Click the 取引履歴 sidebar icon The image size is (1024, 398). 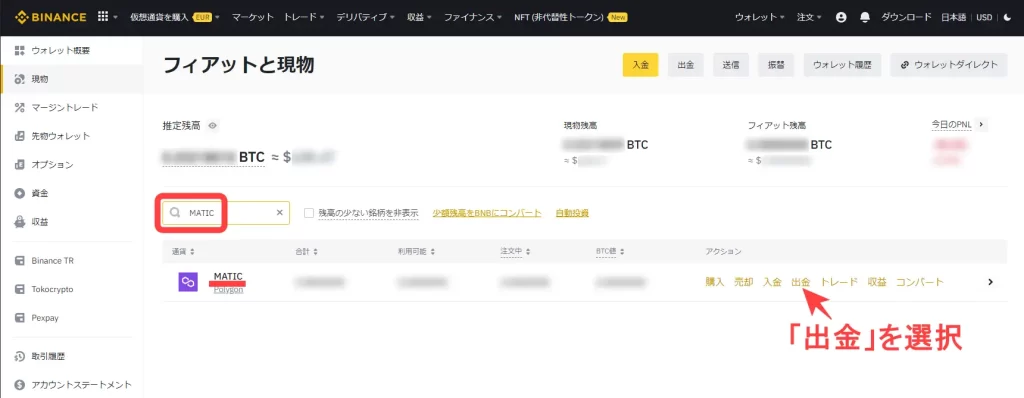[19, 356]
